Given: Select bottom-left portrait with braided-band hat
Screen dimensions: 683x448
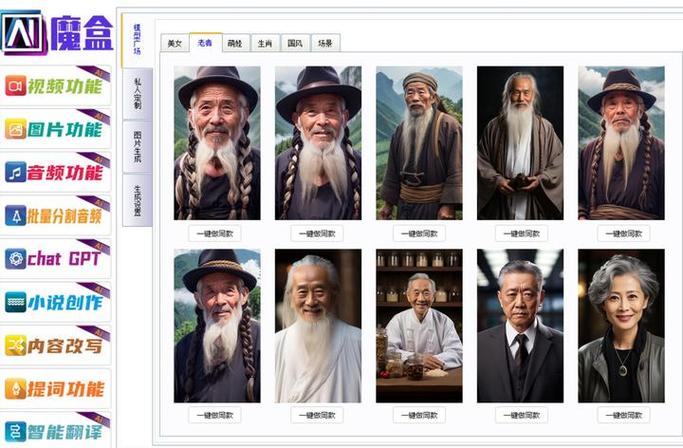Looking at the screenshot, I should (x=217, y=326).
